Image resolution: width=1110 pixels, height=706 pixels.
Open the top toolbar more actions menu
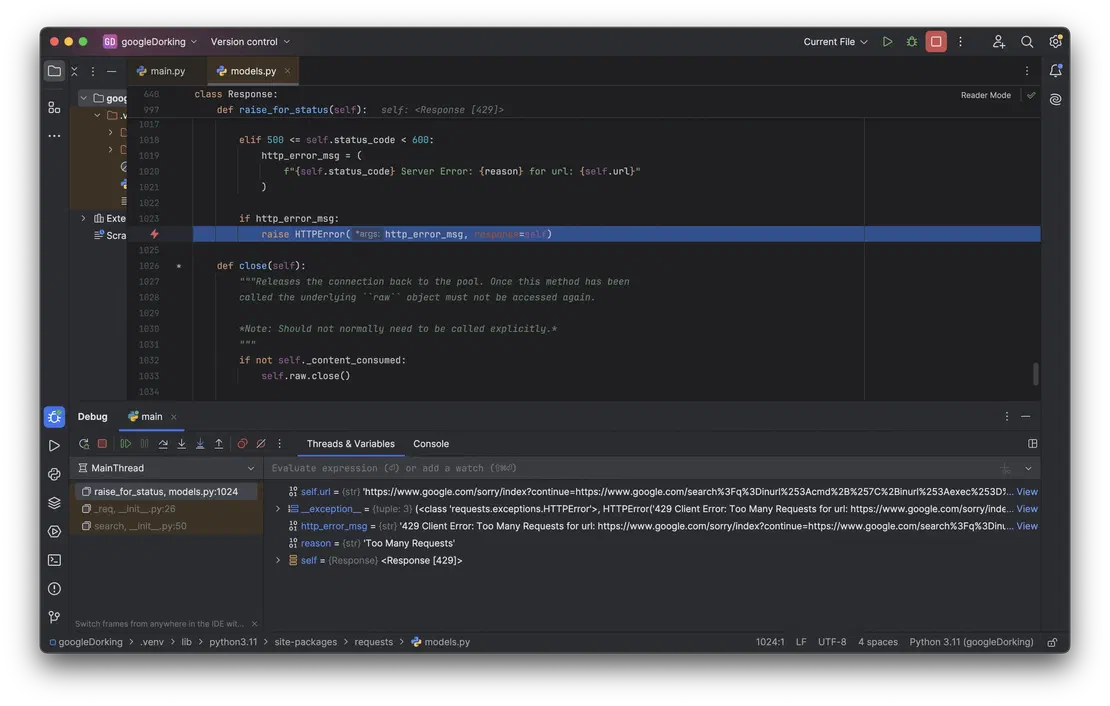click(x=961, y=42)
